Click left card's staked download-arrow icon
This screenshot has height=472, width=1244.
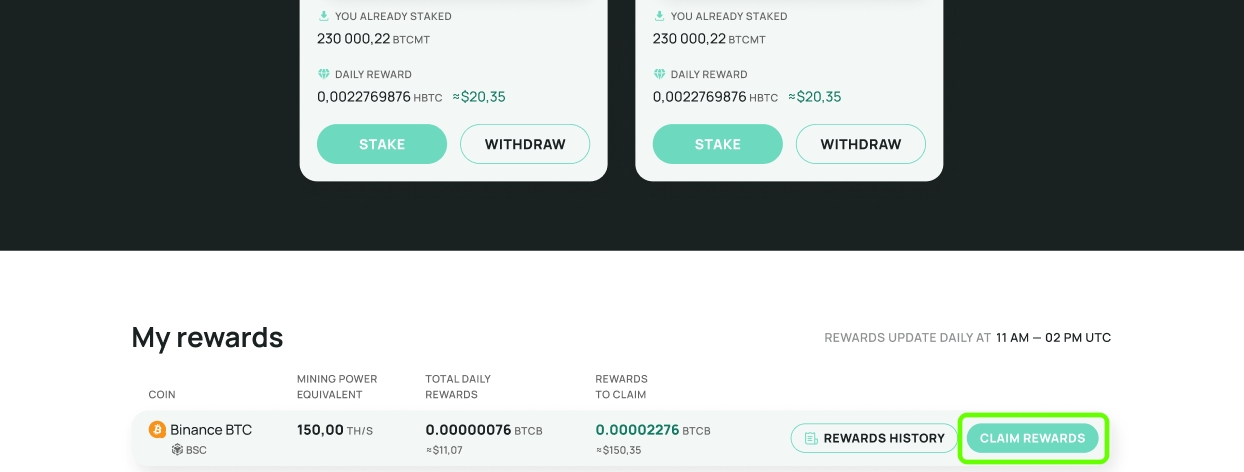(x=323, y=16)
